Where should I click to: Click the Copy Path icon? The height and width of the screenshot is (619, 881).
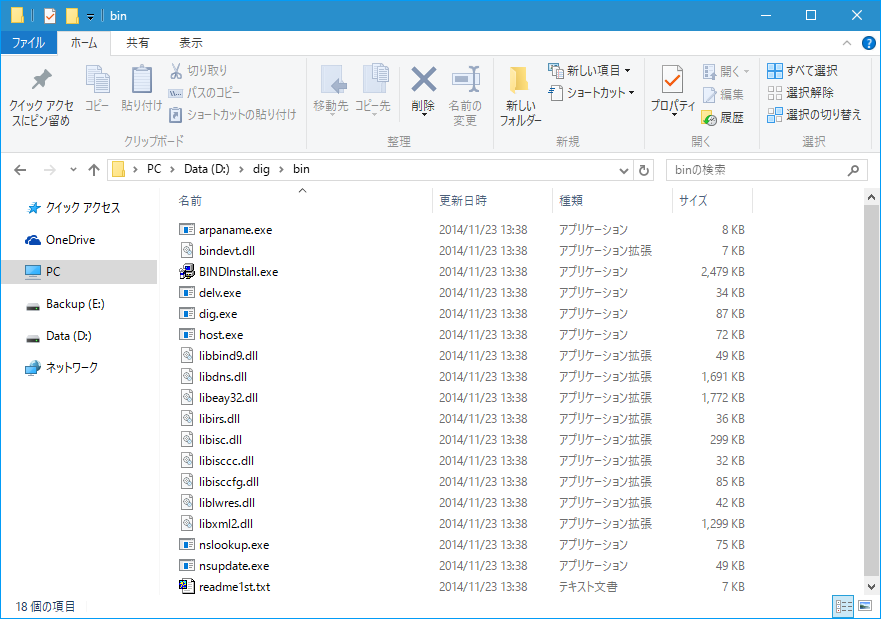[176, 93]
